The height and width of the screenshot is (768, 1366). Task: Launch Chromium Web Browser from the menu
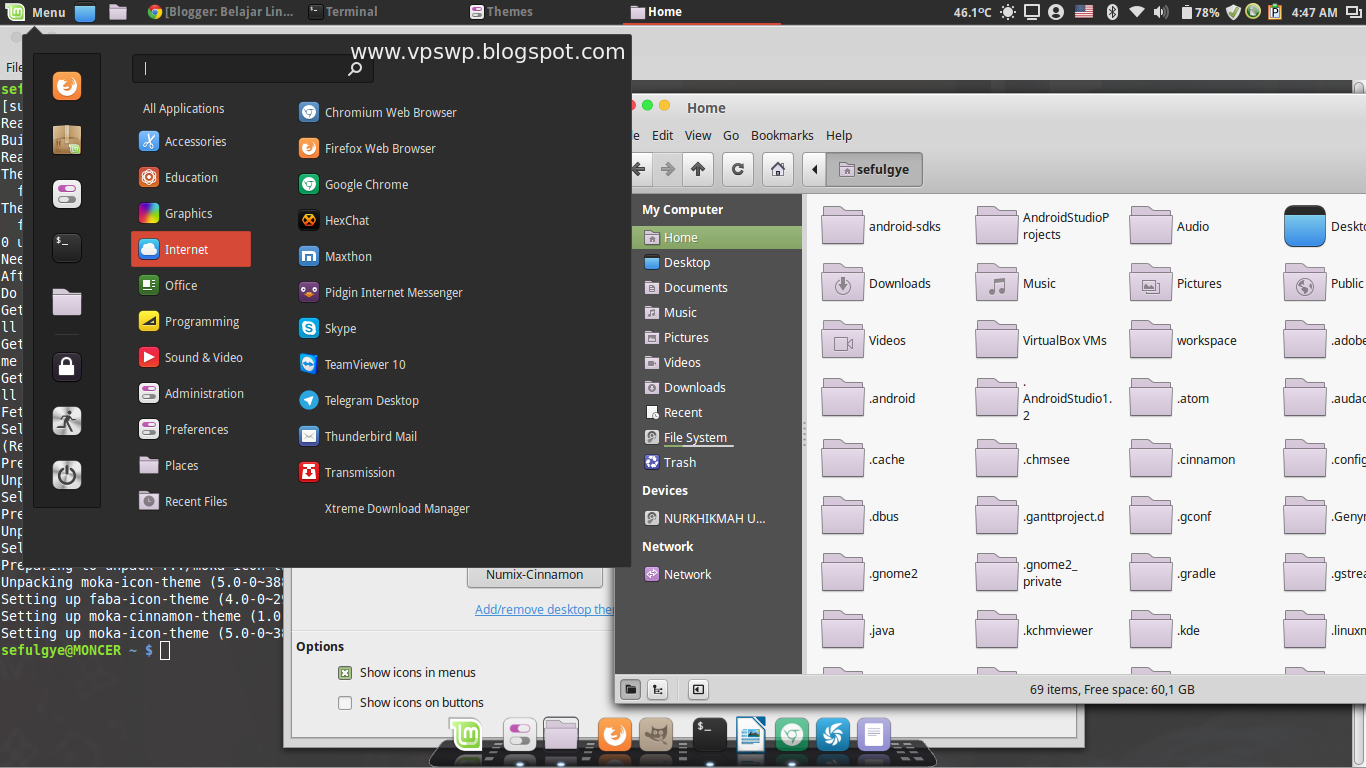click(378, 113)
